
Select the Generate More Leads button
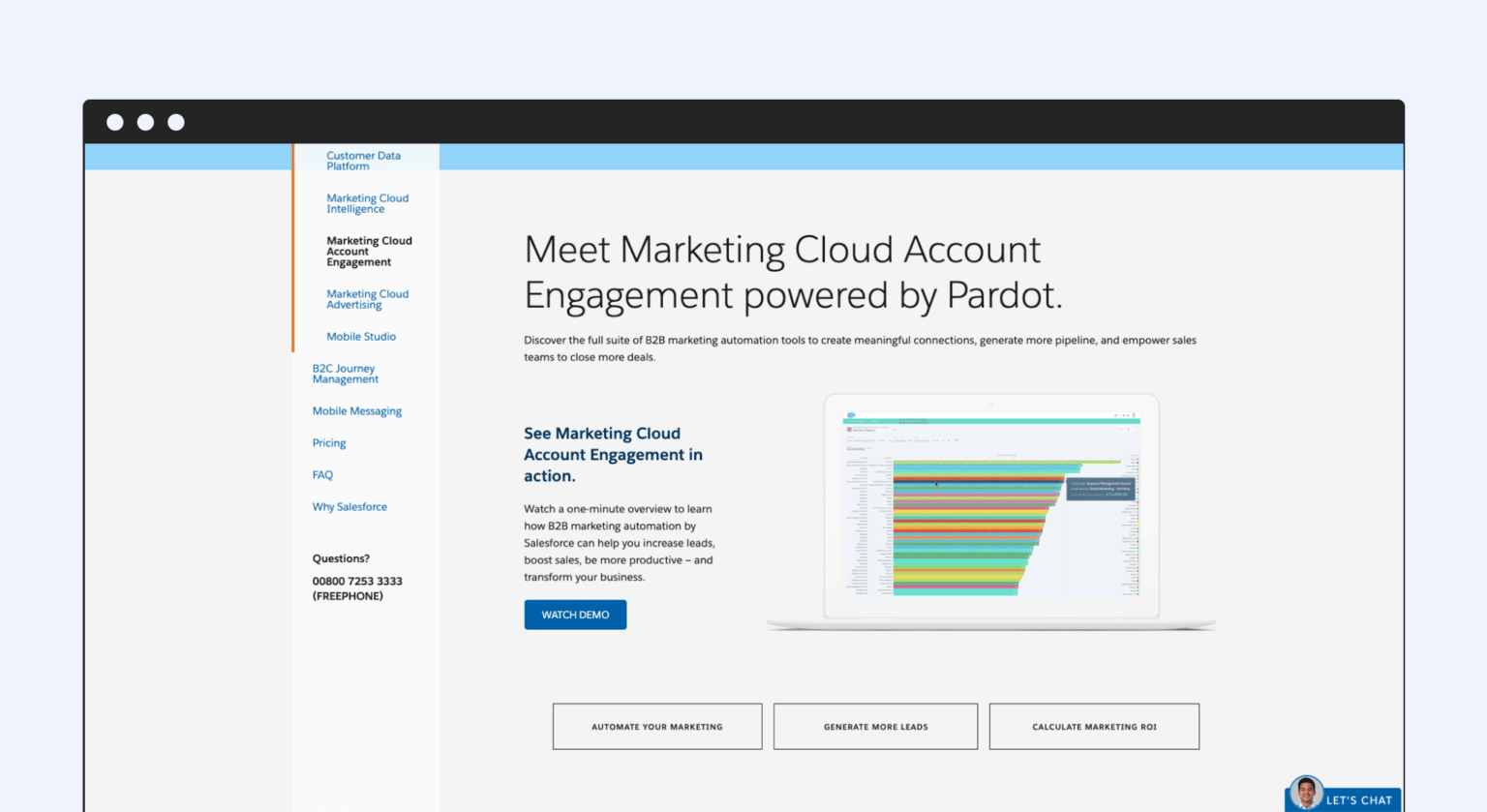[875, 727]
